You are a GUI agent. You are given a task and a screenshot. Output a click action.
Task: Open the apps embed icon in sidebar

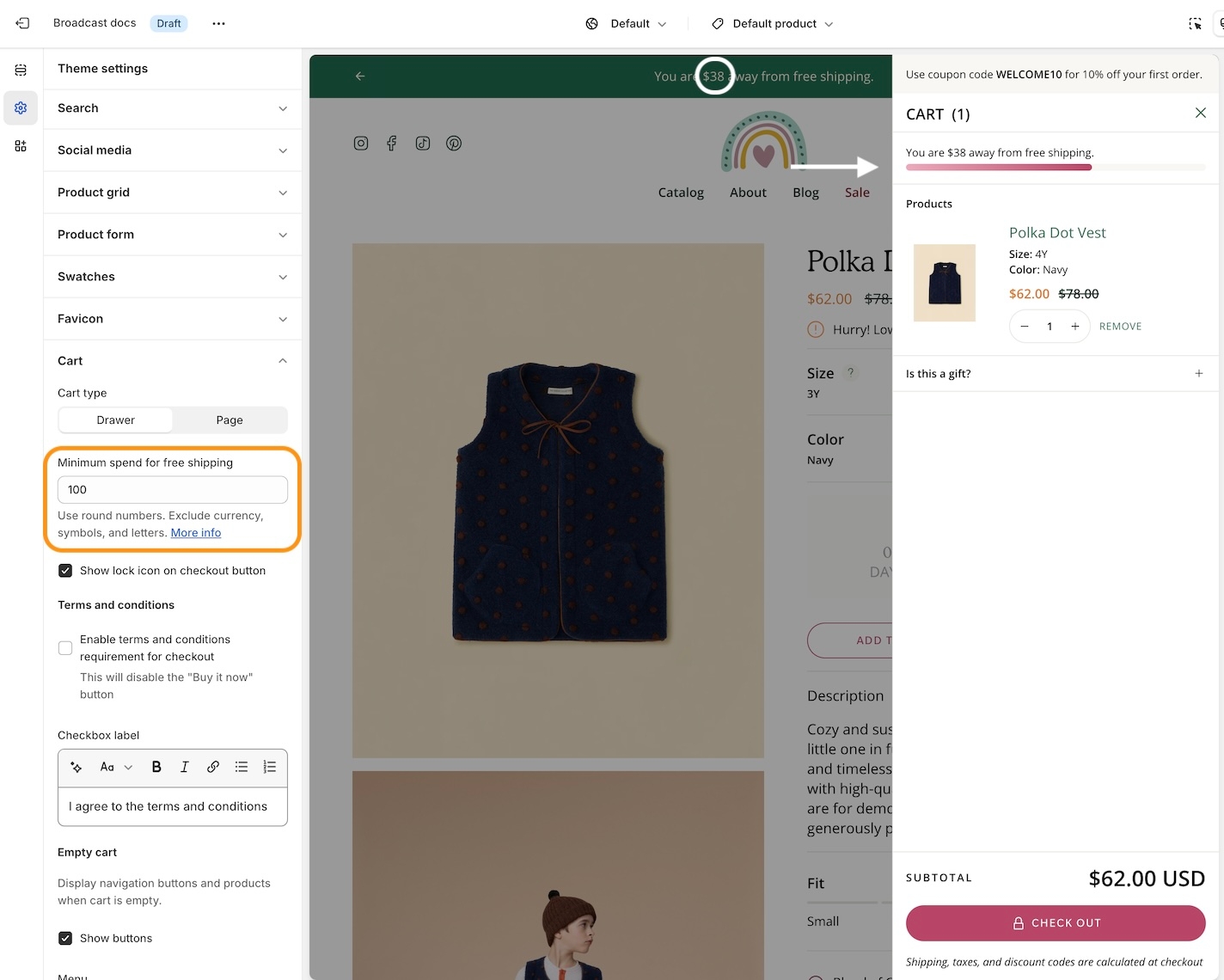pyautogui.click(x=21, y=146)
